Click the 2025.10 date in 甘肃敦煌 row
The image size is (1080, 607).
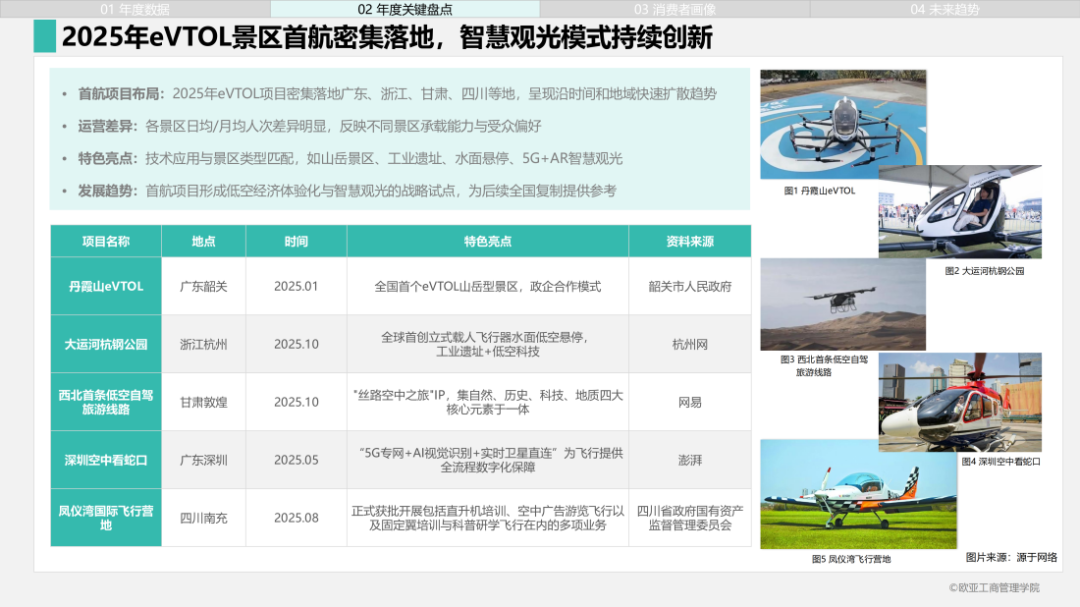(x=296, y=402)
